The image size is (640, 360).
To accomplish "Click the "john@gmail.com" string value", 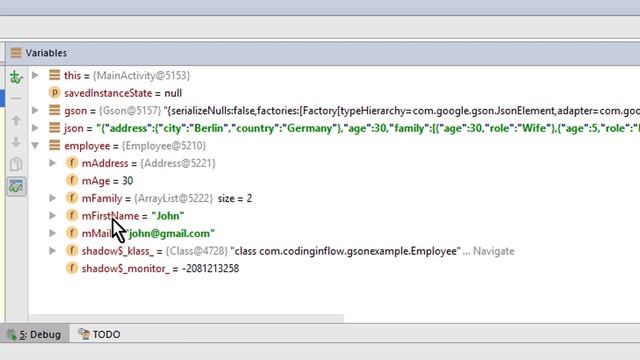I will point(171,233).
